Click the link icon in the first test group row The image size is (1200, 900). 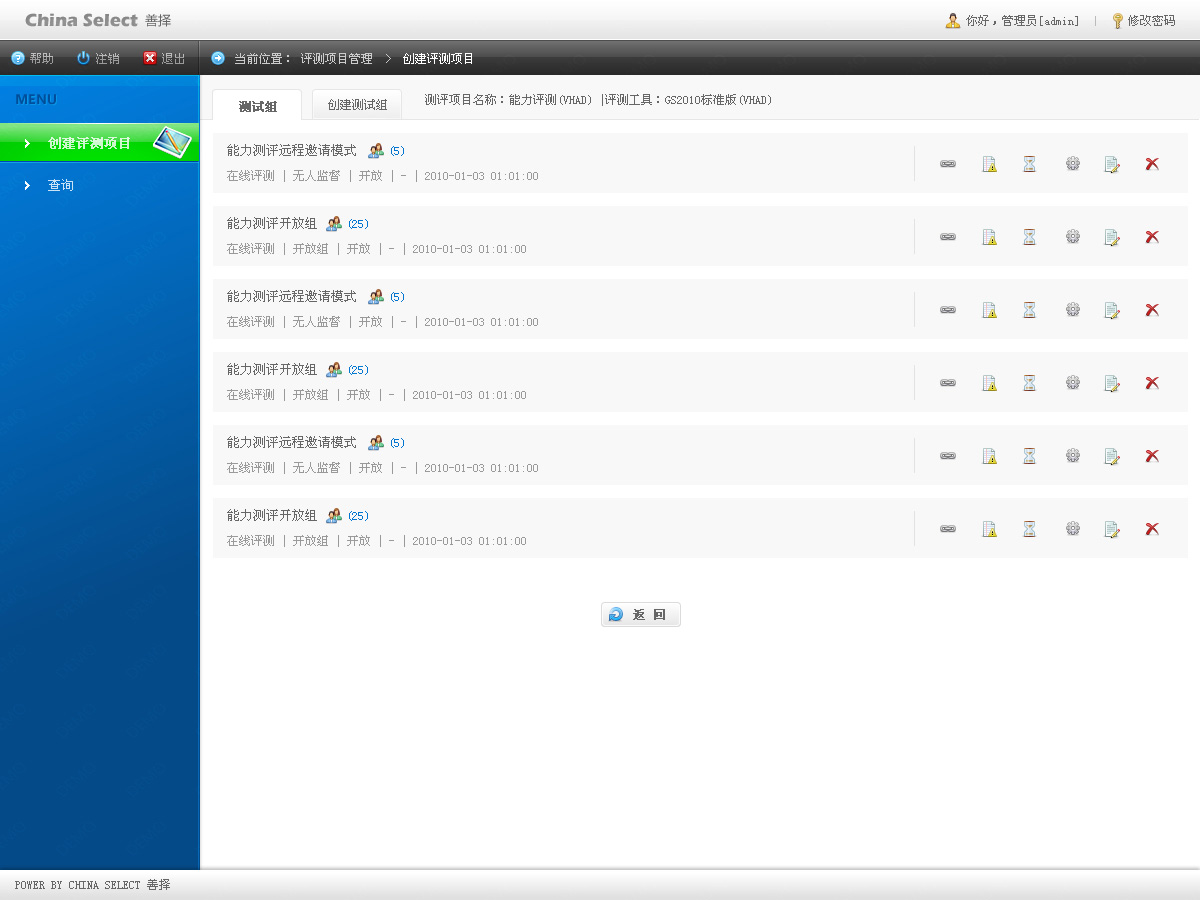tap(948, 164)
